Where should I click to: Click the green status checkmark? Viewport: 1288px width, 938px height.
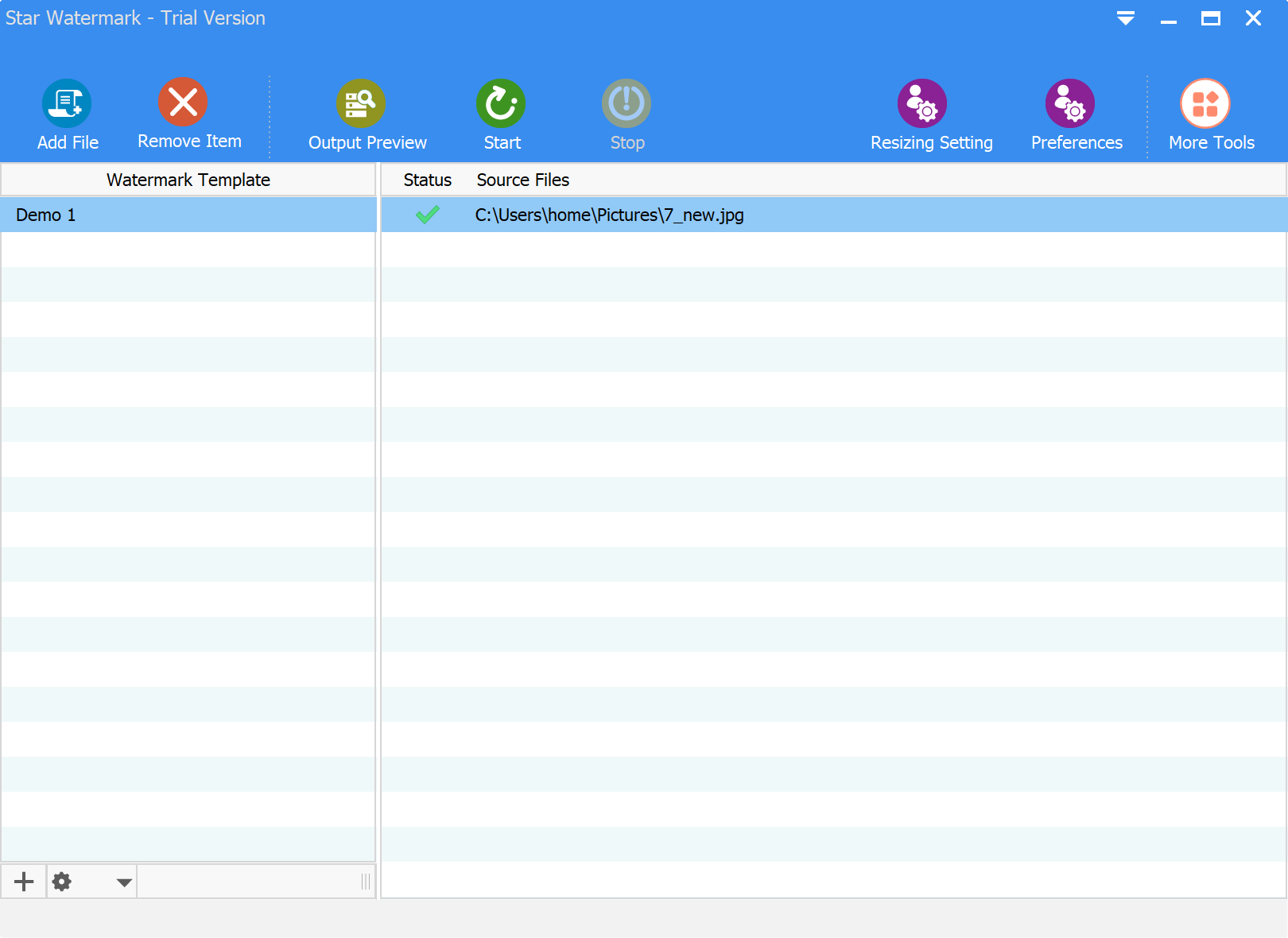tap(428, 215)
